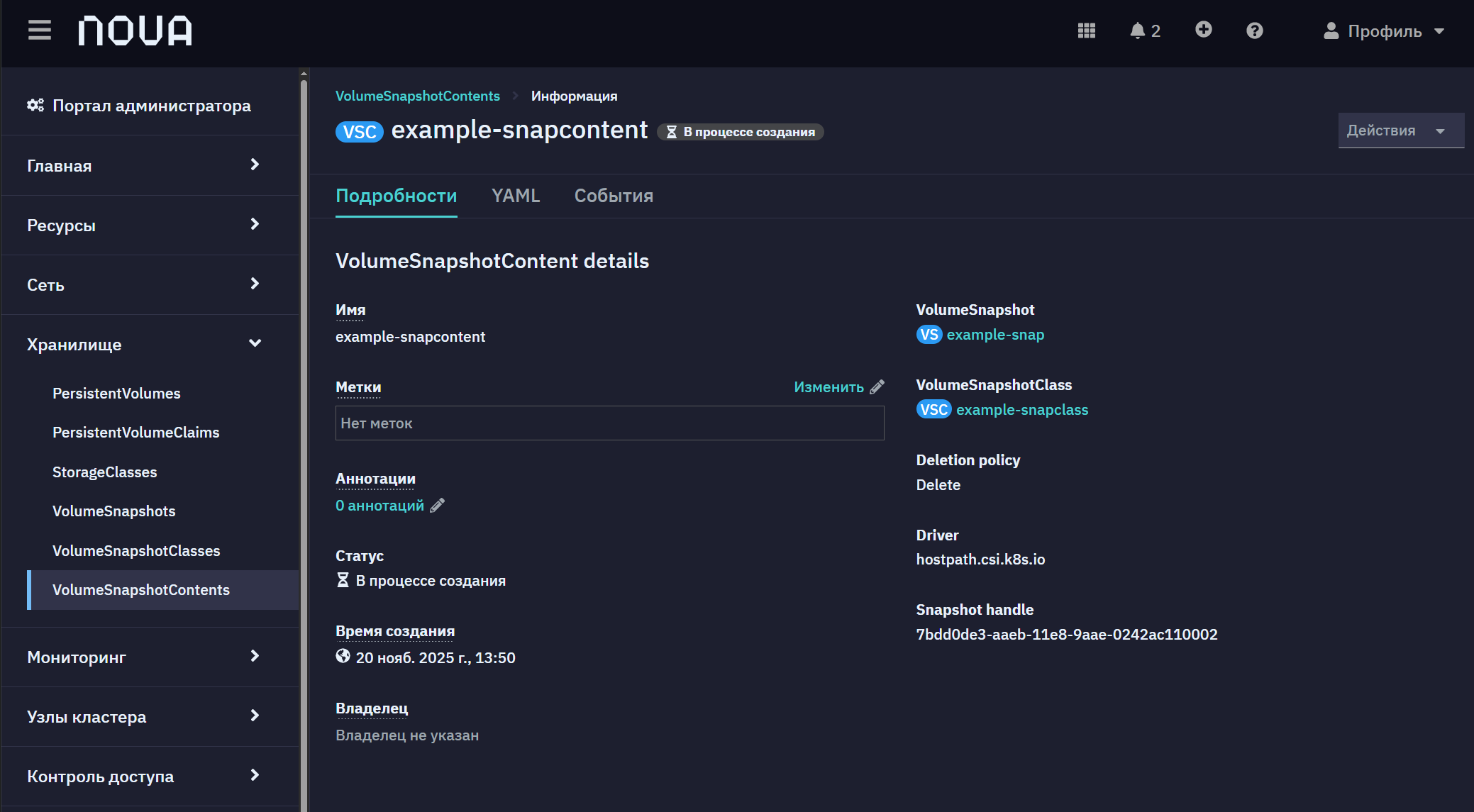
Task: Click Портал администратора in sidebar
Action: (151, 105)
